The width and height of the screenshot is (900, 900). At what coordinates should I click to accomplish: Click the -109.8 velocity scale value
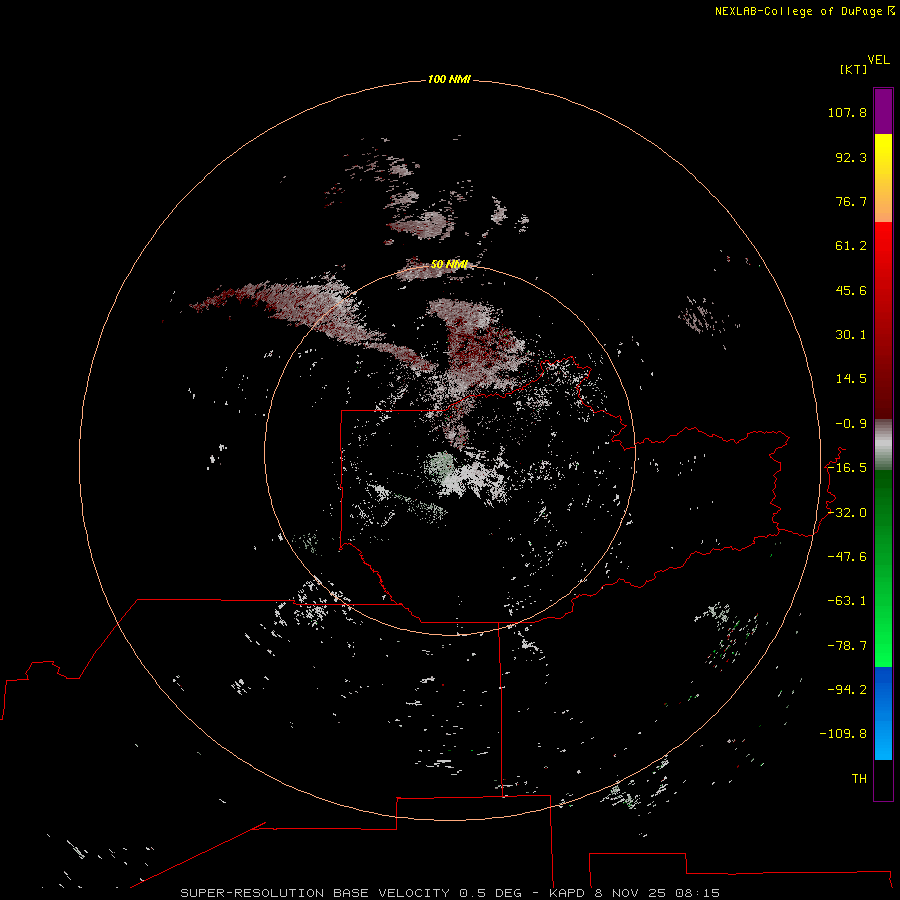[x=843, y=734]
